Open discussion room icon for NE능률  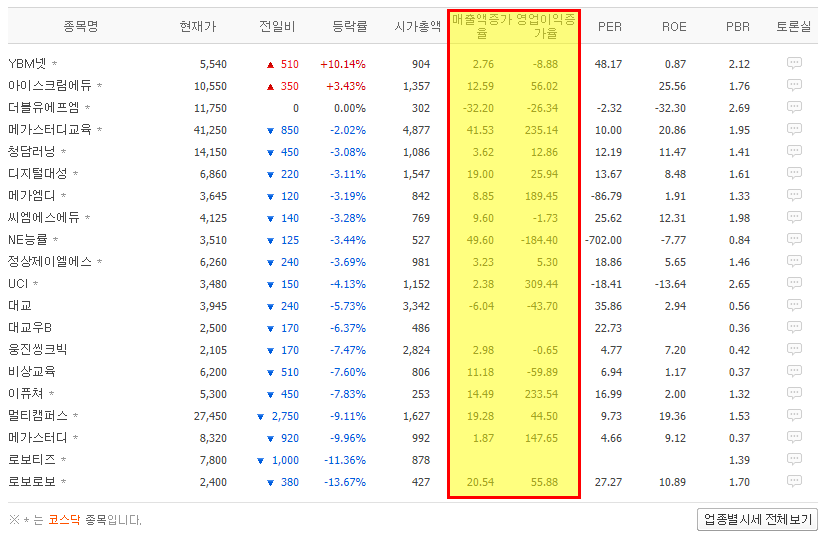tap(794, 239)
